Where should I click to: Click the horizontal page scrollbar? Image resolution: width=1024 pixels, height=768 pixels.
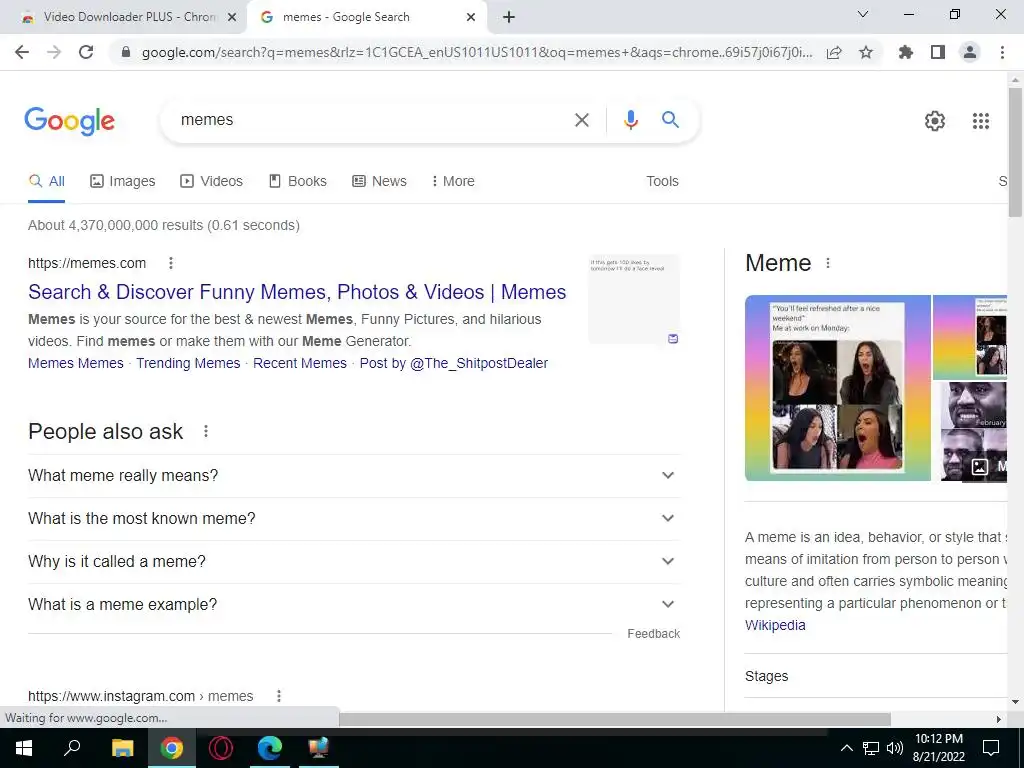click(x=614, y=719)
